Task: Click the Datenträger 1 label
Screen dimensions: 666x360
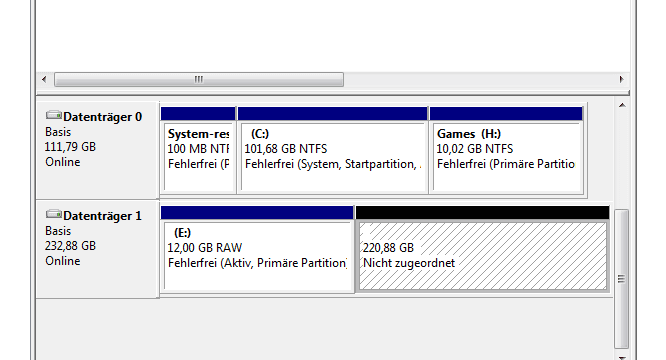Action: [102, 216]
